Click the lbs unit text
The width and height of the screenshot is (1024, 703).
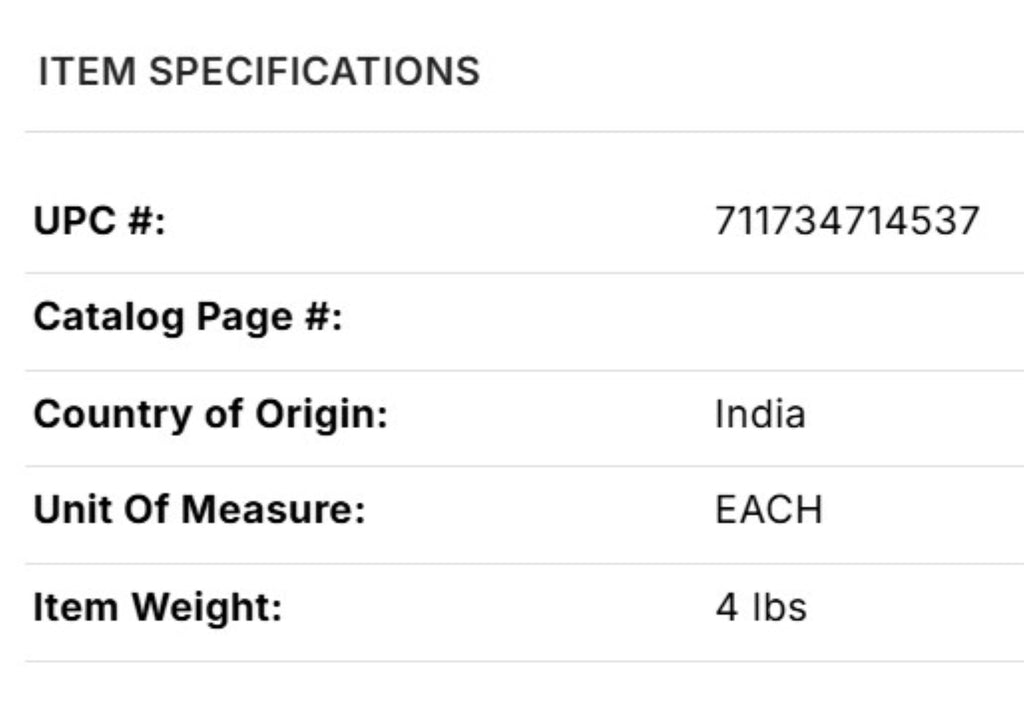[x=778, y=607]
